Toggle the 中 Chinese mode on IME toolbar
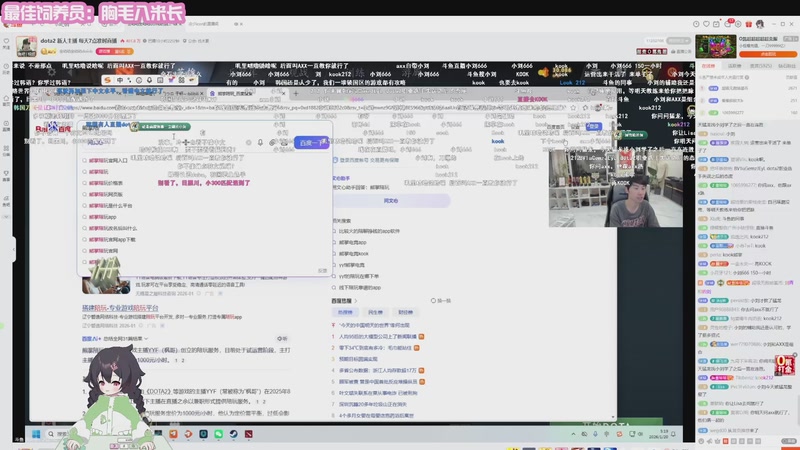 (x=120, y=80)
